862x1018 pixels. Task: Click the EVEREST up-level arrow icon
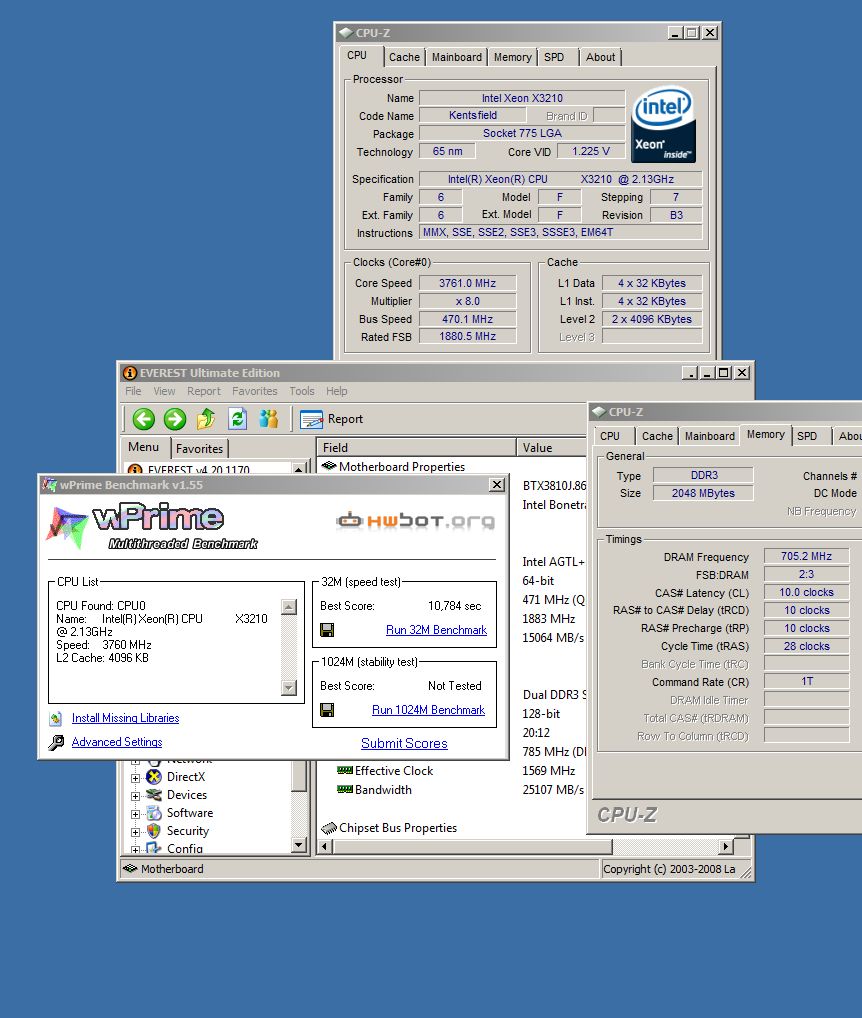click(206, 419)
